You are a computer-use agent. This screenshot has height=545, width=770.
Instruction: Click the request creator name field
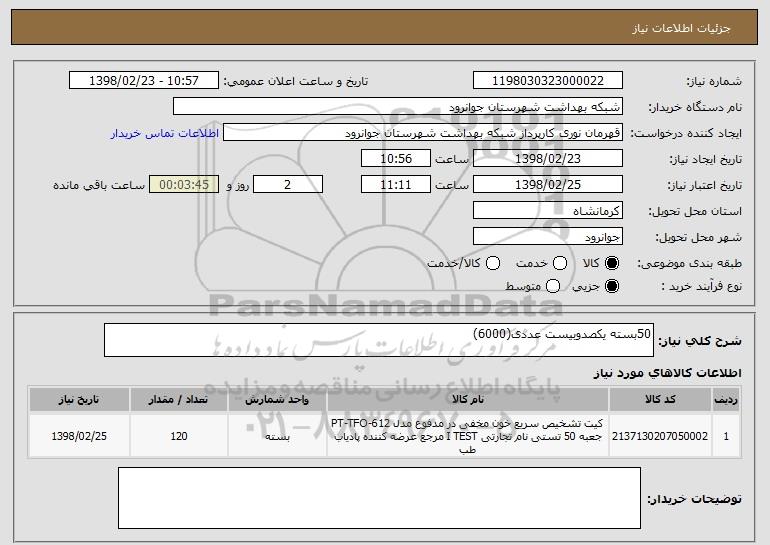423,133
